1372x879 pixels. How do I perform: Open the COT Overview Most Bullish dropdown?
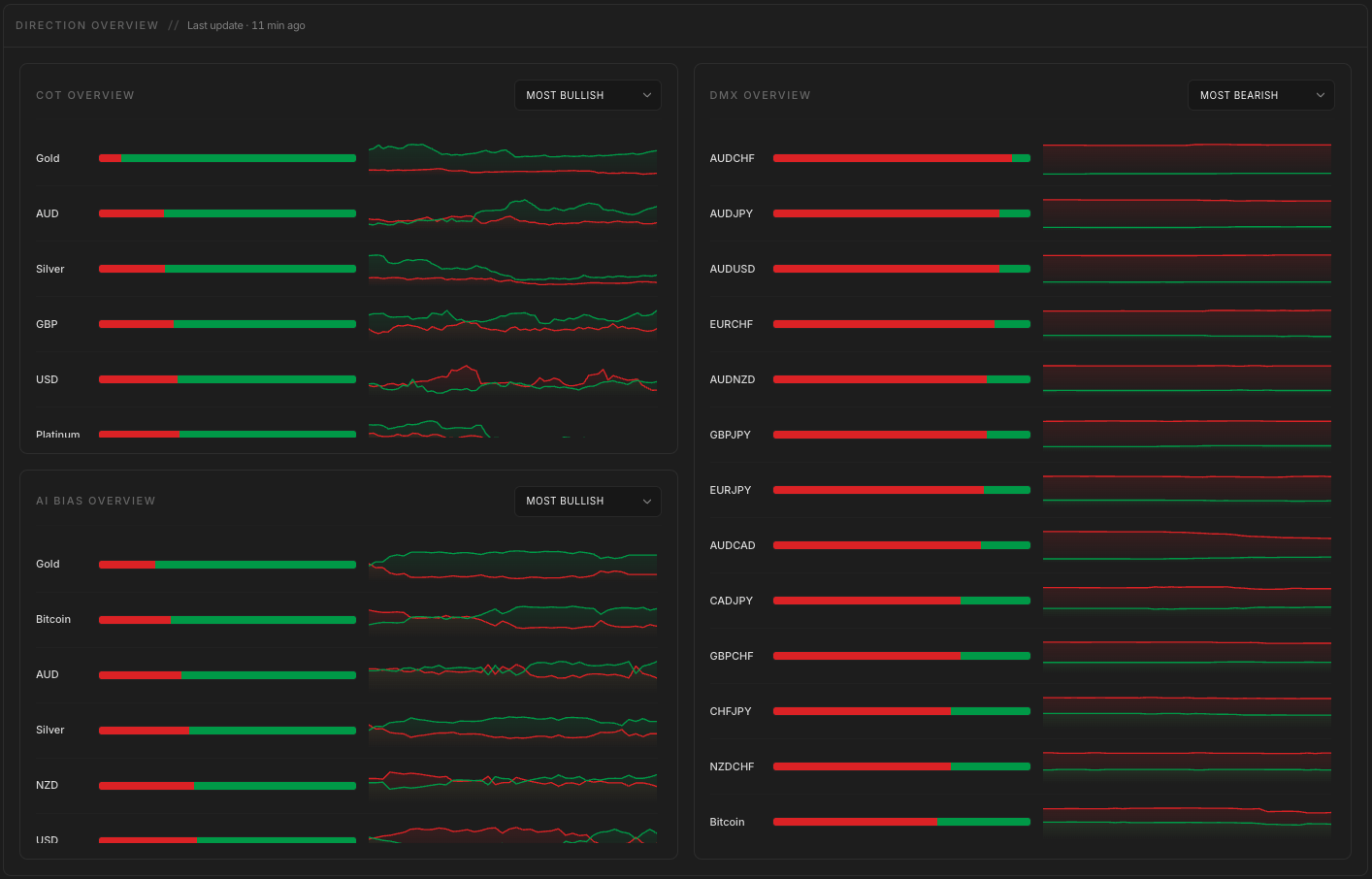(587, 95)
